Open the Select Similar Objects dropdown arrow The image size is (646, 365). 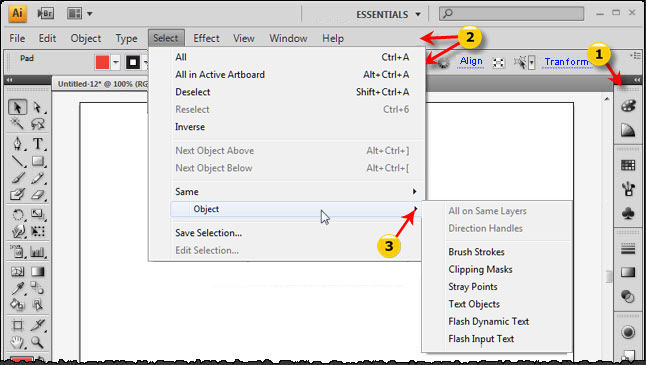click(532, 63)
